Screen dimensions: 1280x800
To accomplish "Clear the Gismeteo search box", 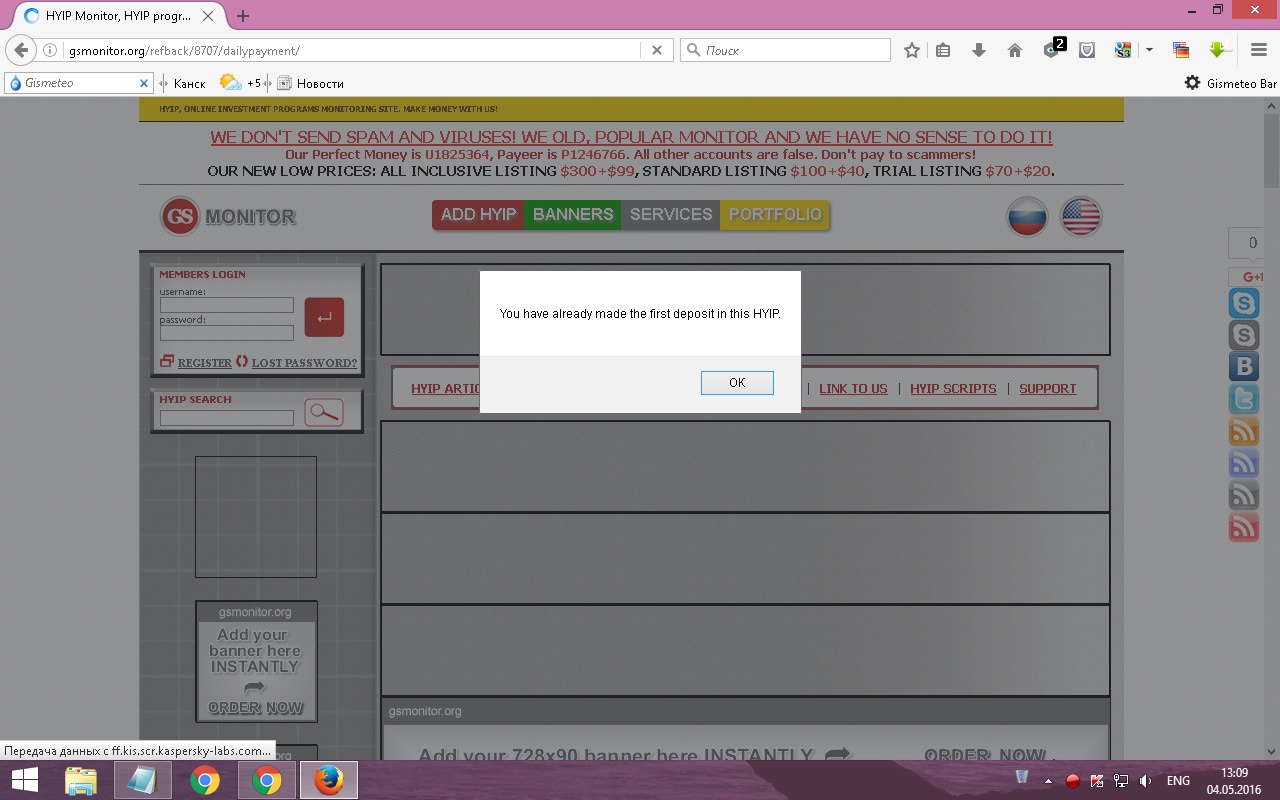I will coord(143,83).
